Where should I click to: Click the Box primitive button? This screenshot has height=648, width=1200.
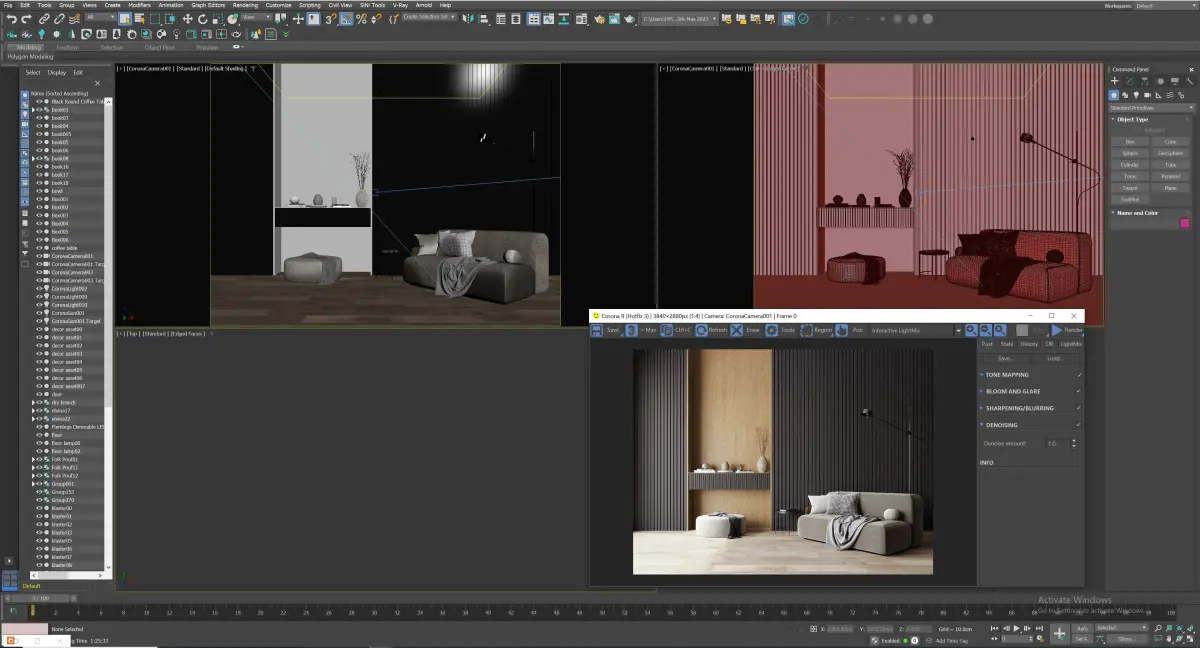coord(1130,142)
